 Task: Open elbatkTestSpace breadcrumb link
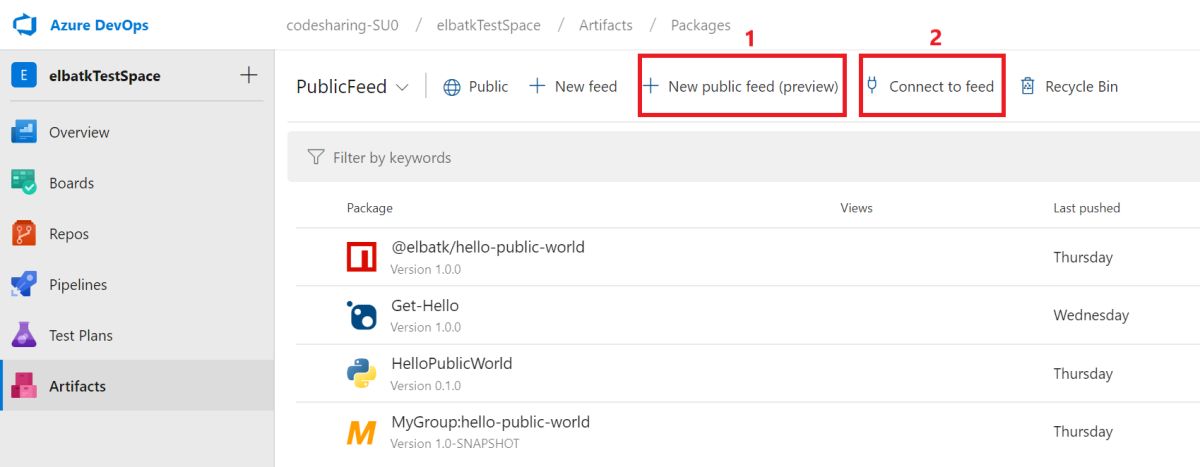coord(488,25)
